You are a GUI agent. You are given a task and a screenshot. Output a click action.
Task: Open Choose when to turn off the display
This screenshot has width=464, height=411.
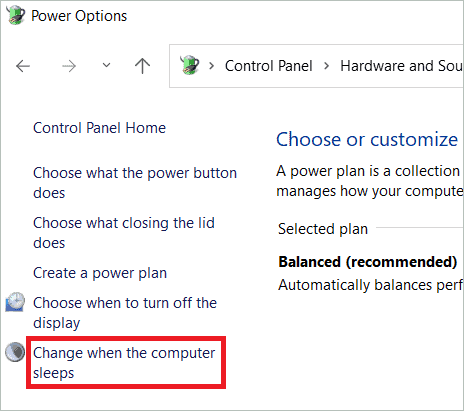(x=125, y=313)
